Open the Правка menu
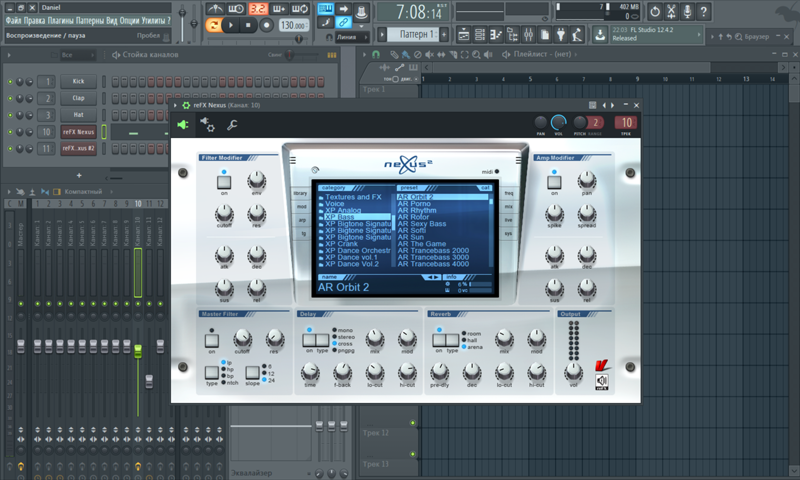The height and width of the screenshot is (480, 800). 34,20
